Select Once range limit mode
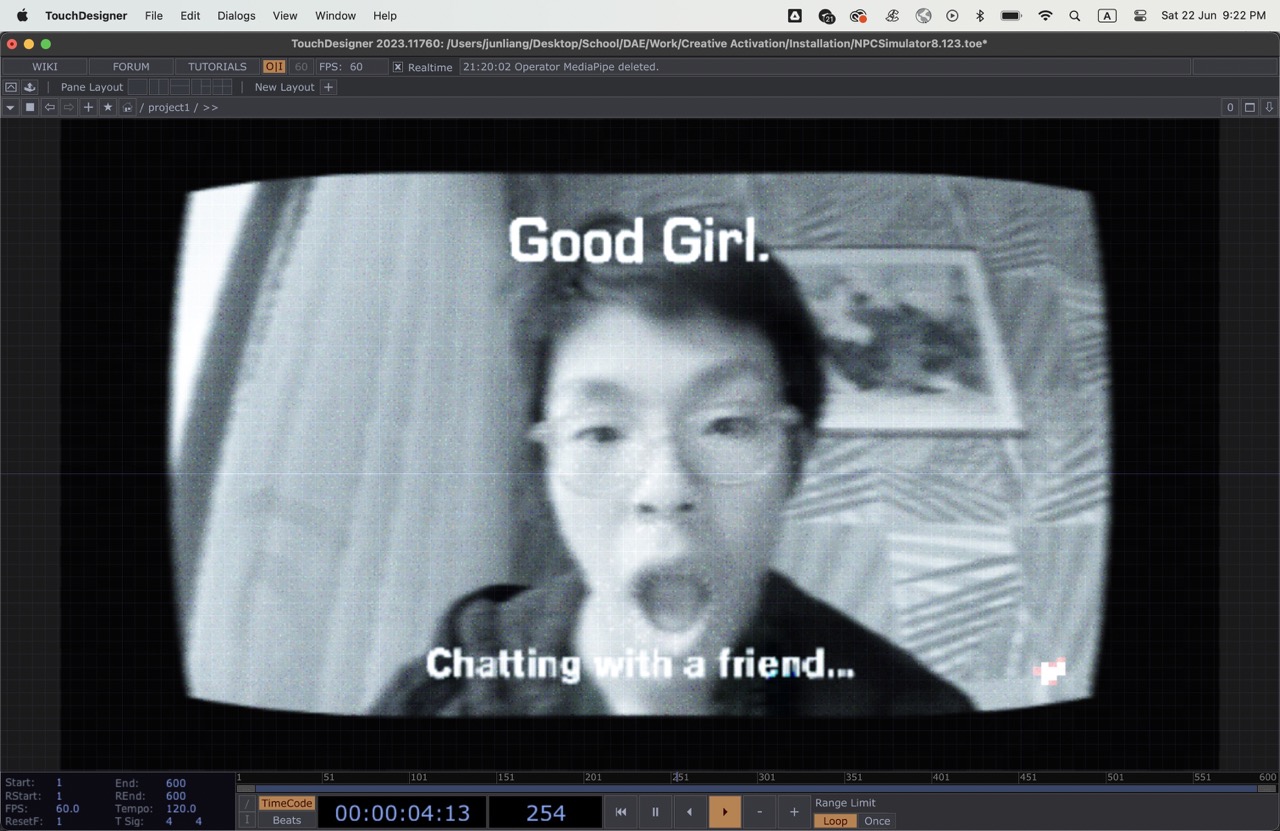The image size is (1280, 831). [877, 821]
